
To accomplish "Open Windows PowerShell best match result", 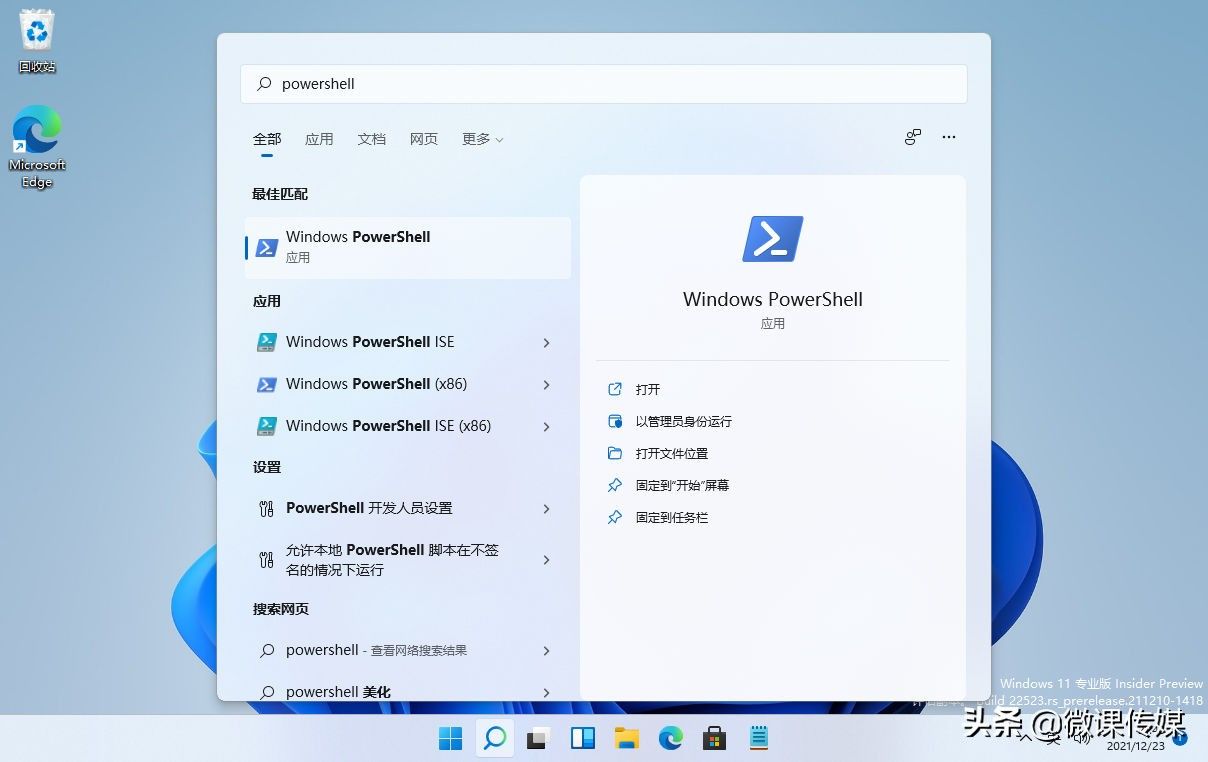I will point(408,247).
